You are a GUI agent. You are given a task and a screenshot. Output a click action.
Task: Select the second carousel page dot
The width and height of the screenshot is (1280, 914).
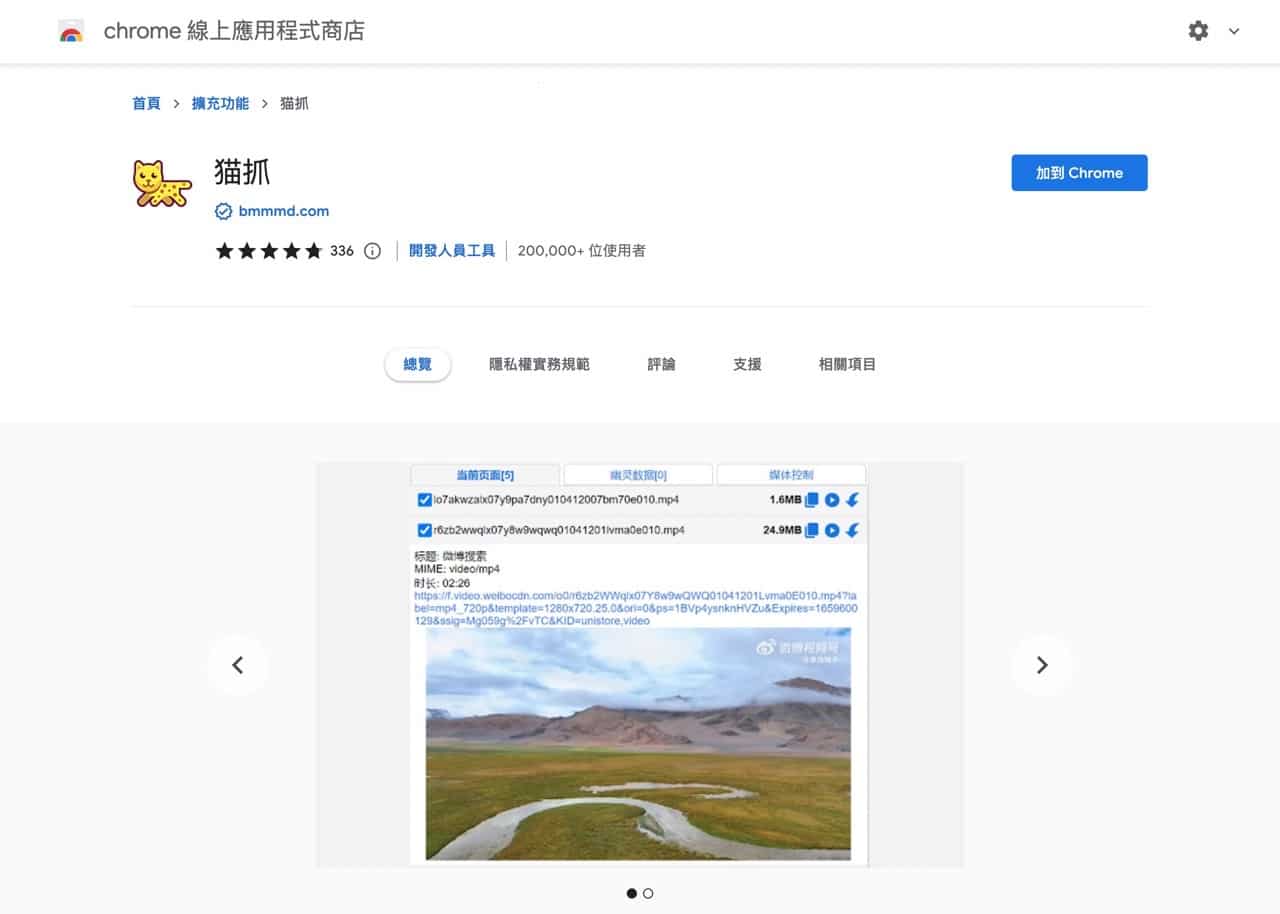pyautogui.click(x=648, y=893)
